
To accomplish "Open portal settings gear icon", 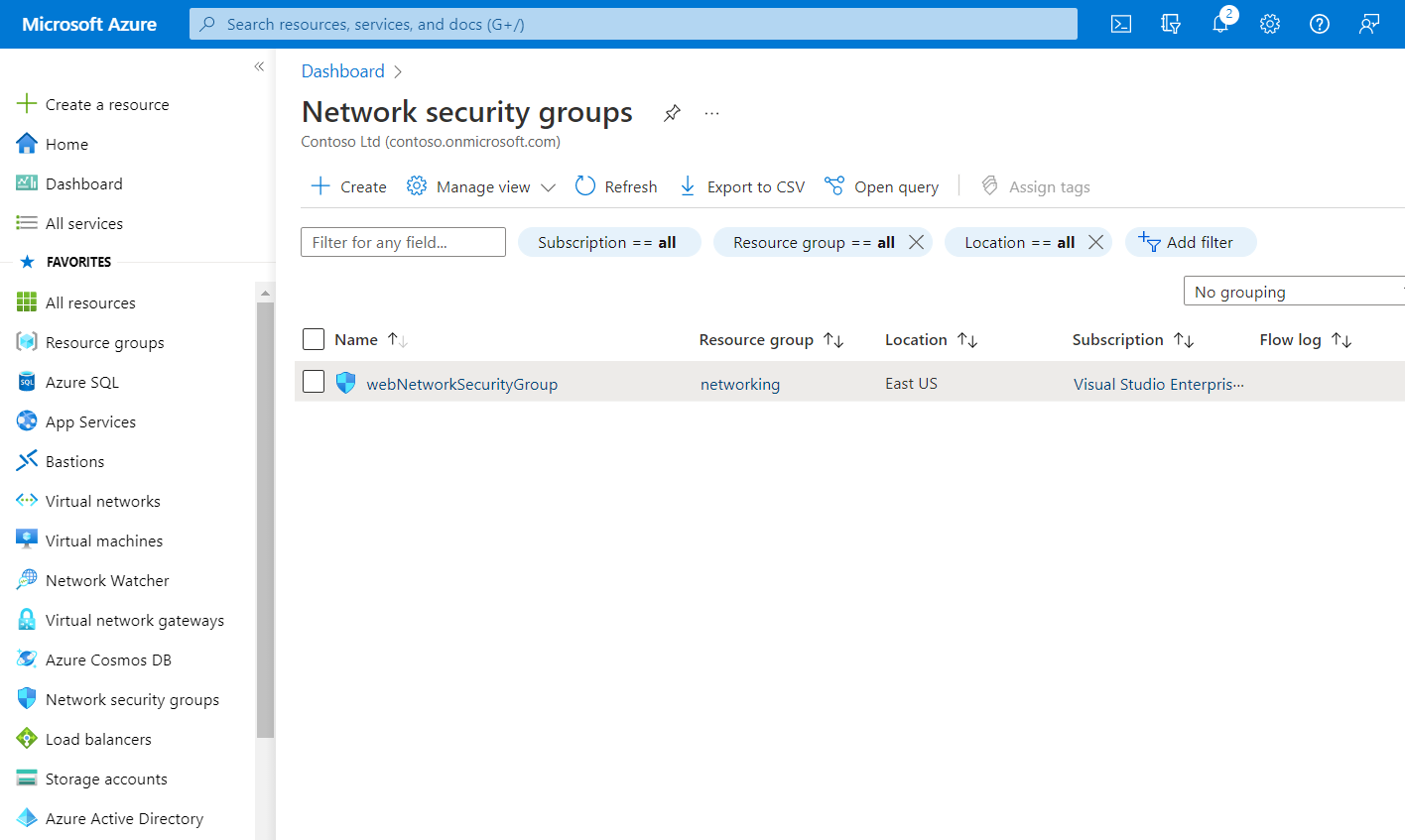I will 1270,24.
